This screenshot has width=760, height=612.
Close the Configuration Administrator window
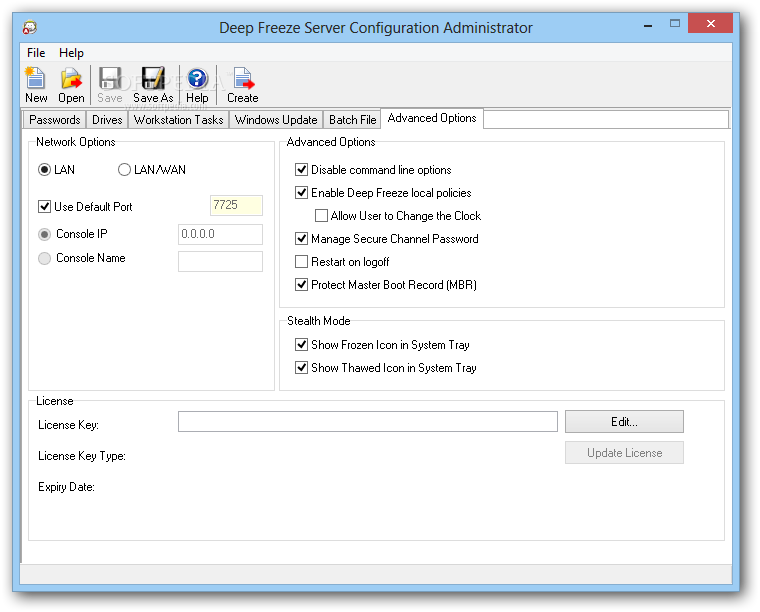click(x=711, y=23)
